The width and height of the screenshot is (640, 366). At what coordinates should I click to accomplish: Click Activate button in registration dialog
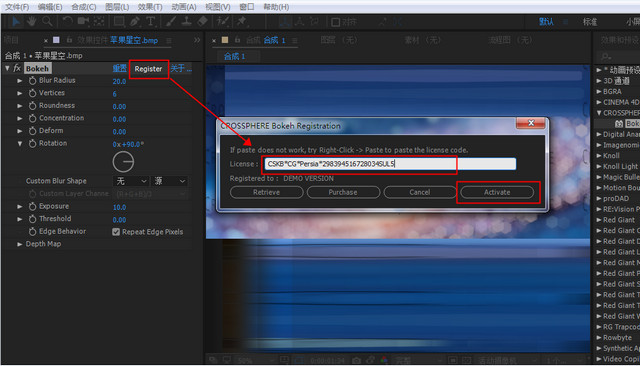[497, 192]
